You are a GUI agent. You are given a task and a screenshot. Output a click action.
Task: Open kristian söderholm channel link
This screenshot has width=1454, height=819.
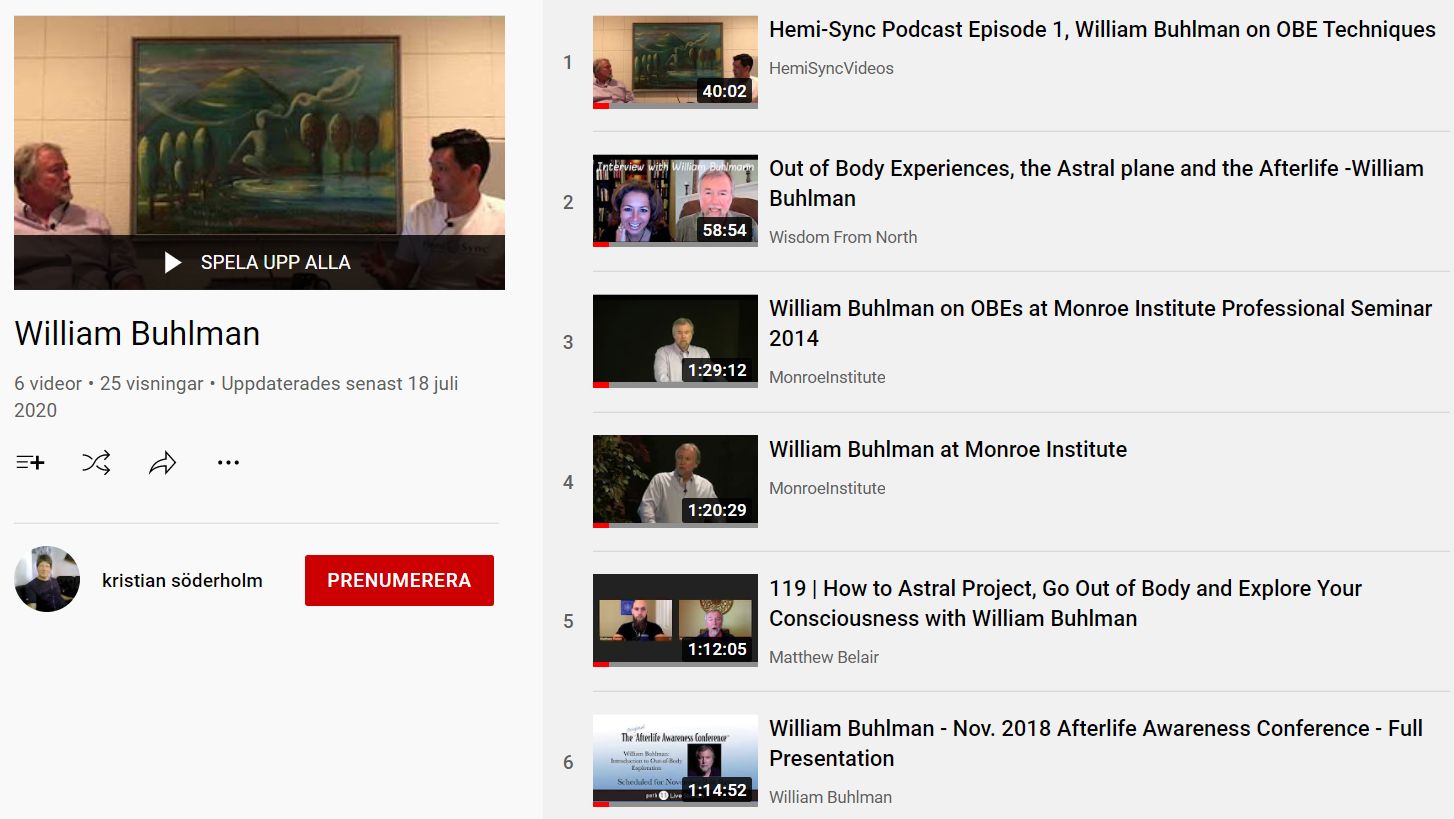[x=182, y=580]
